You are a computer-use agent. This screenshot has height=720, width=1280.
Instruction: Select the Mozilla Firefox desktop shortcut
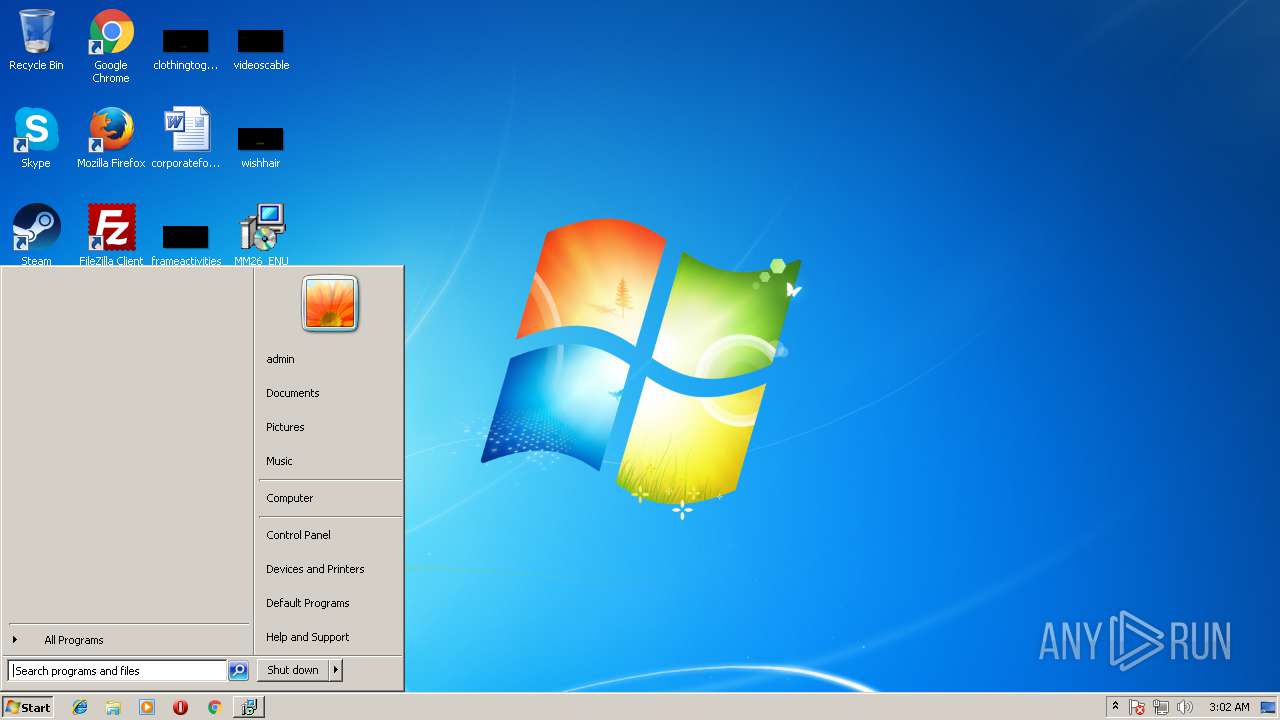[x=111, y=138]
